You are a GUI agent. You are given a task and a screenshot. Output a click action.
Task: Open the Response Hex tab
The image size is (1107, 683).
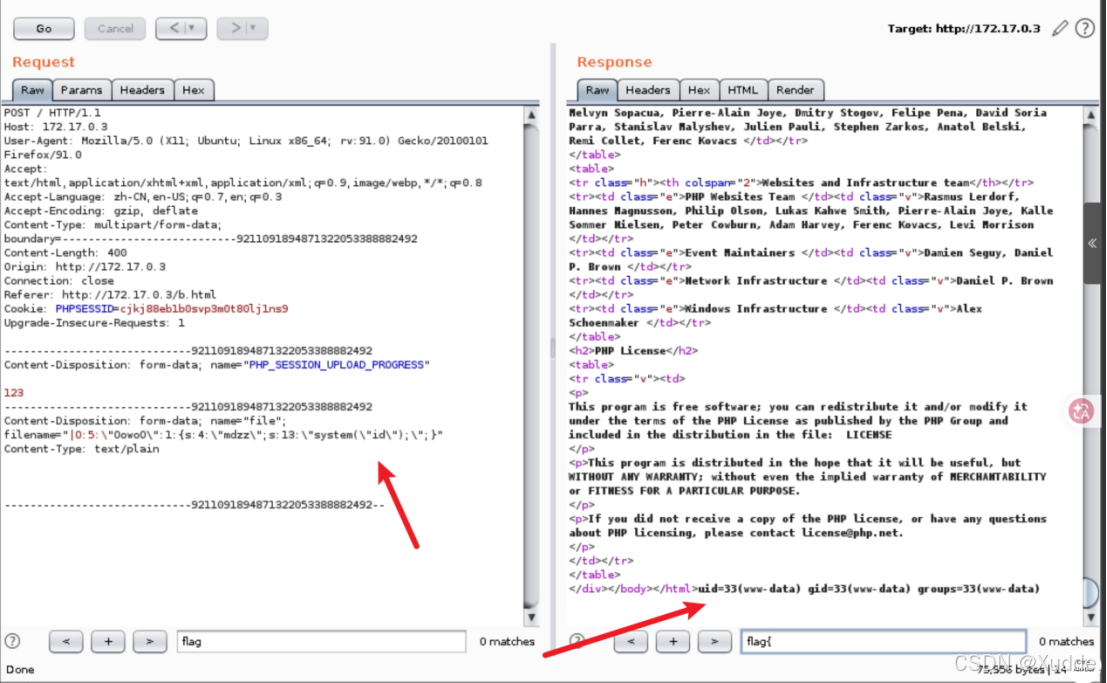pos(698,90)
